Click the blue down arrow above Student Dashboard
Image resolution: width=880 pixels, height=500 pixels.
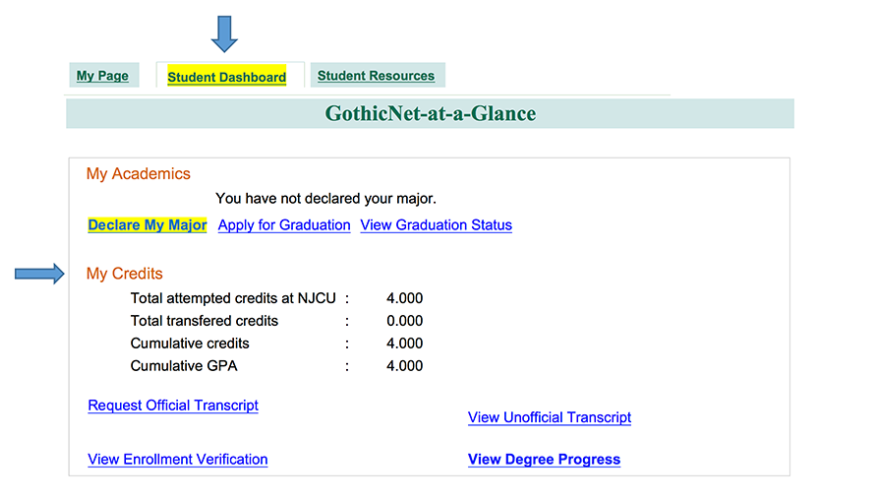coord(225,33)
